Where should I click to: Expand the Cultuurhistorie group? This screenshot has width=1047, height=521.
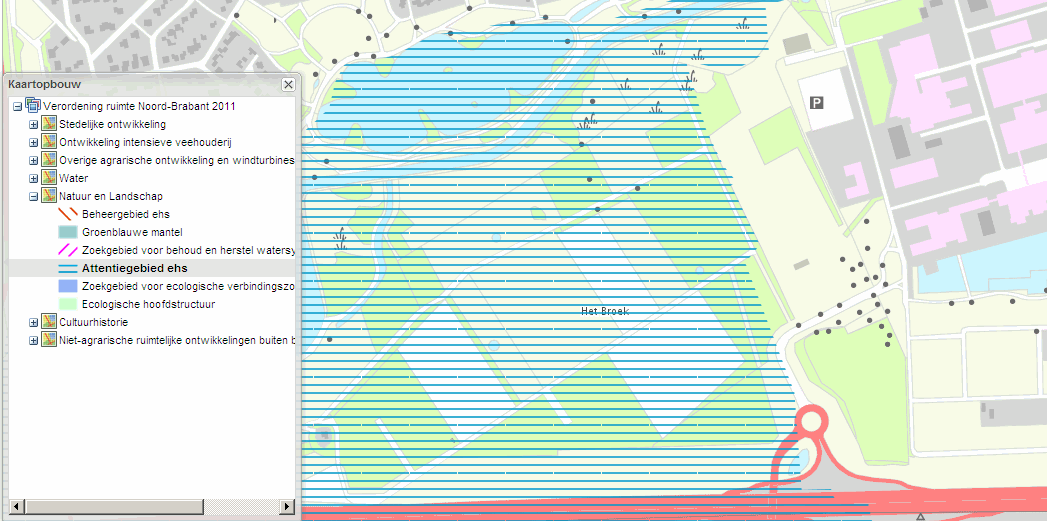(33, 323)
